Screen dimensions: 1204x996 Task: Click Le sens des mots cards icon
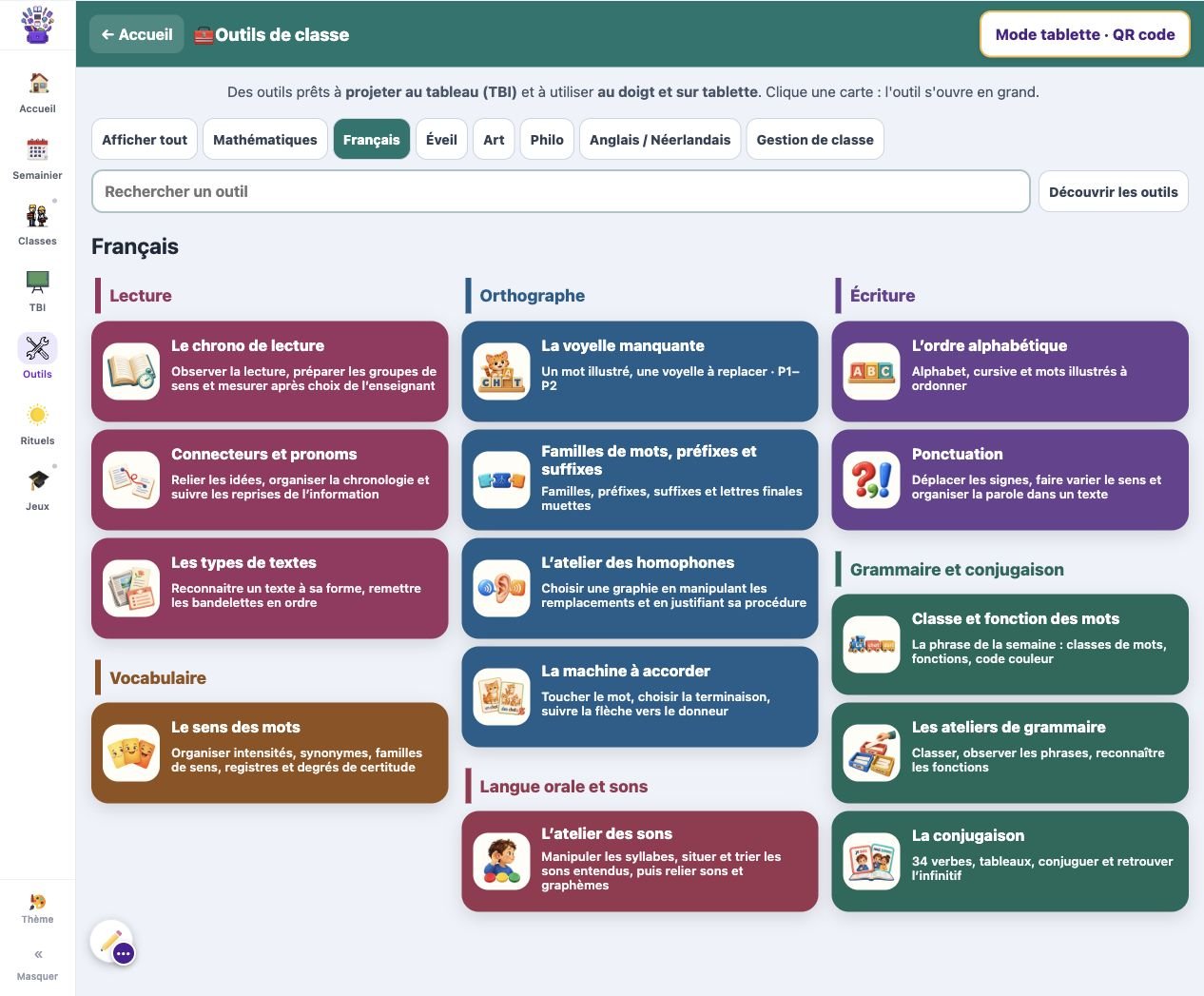[x=131, y=752]
